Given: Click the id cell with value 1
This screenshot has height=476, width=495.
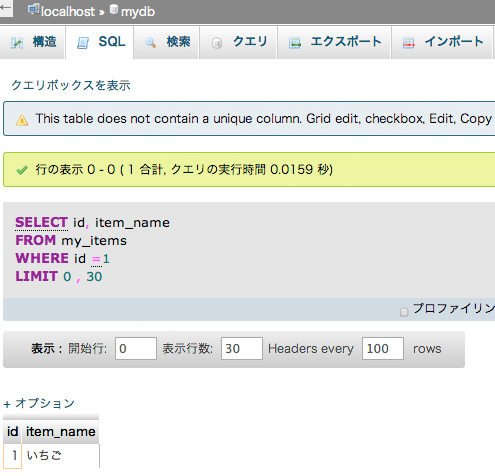Looking at the screenshot, I should [13, 456].
